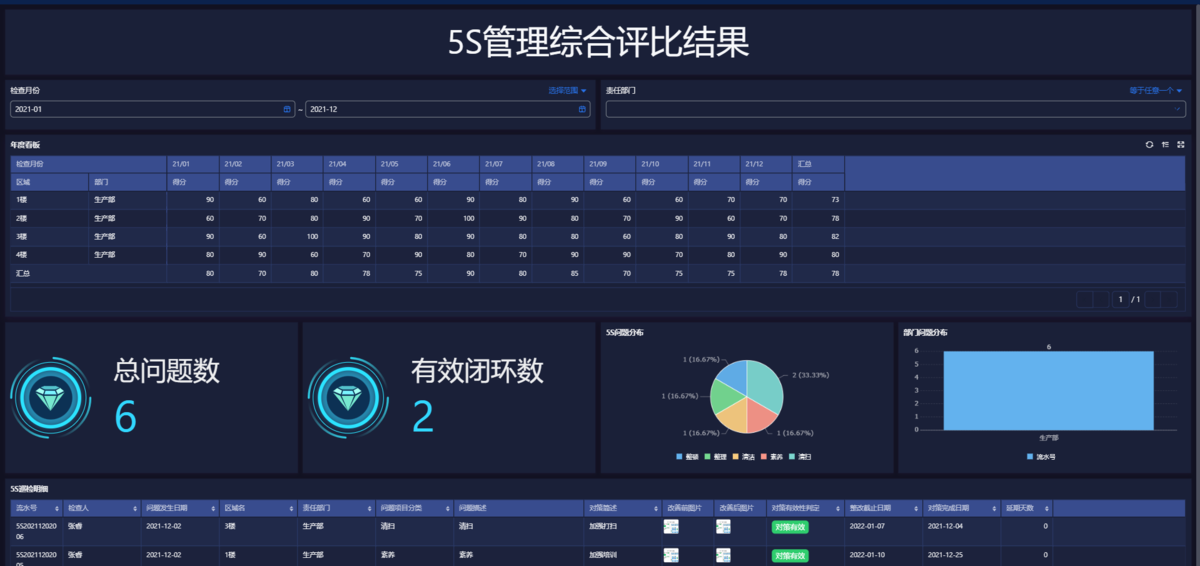Click the 21/01 column header in 年度看板
This screenshot has width=1200, height=566.
(x=193, y=164)
